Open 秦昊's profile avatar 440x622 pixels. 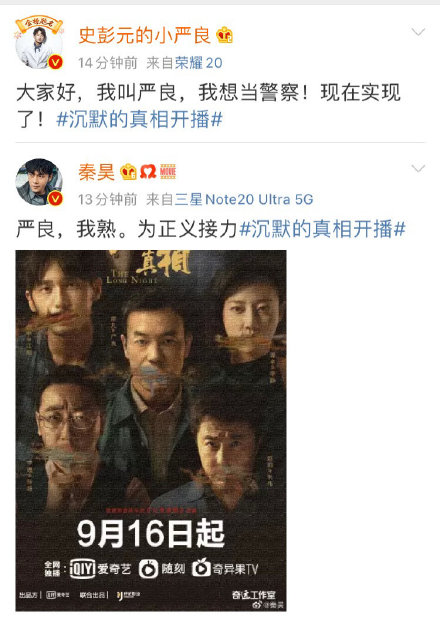point(39,182)
